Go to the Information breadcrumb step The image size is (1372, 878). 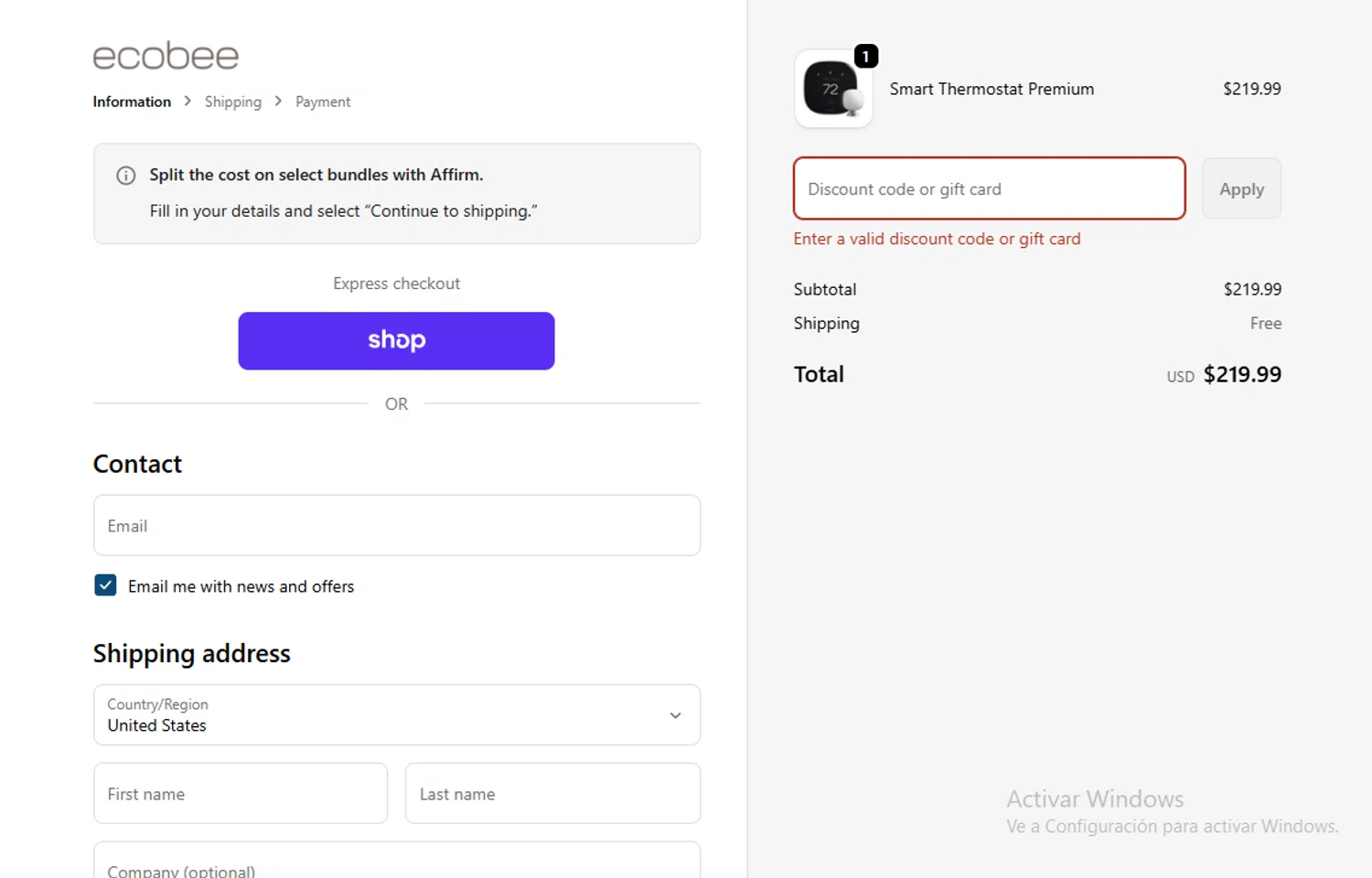tap(132, 102)
